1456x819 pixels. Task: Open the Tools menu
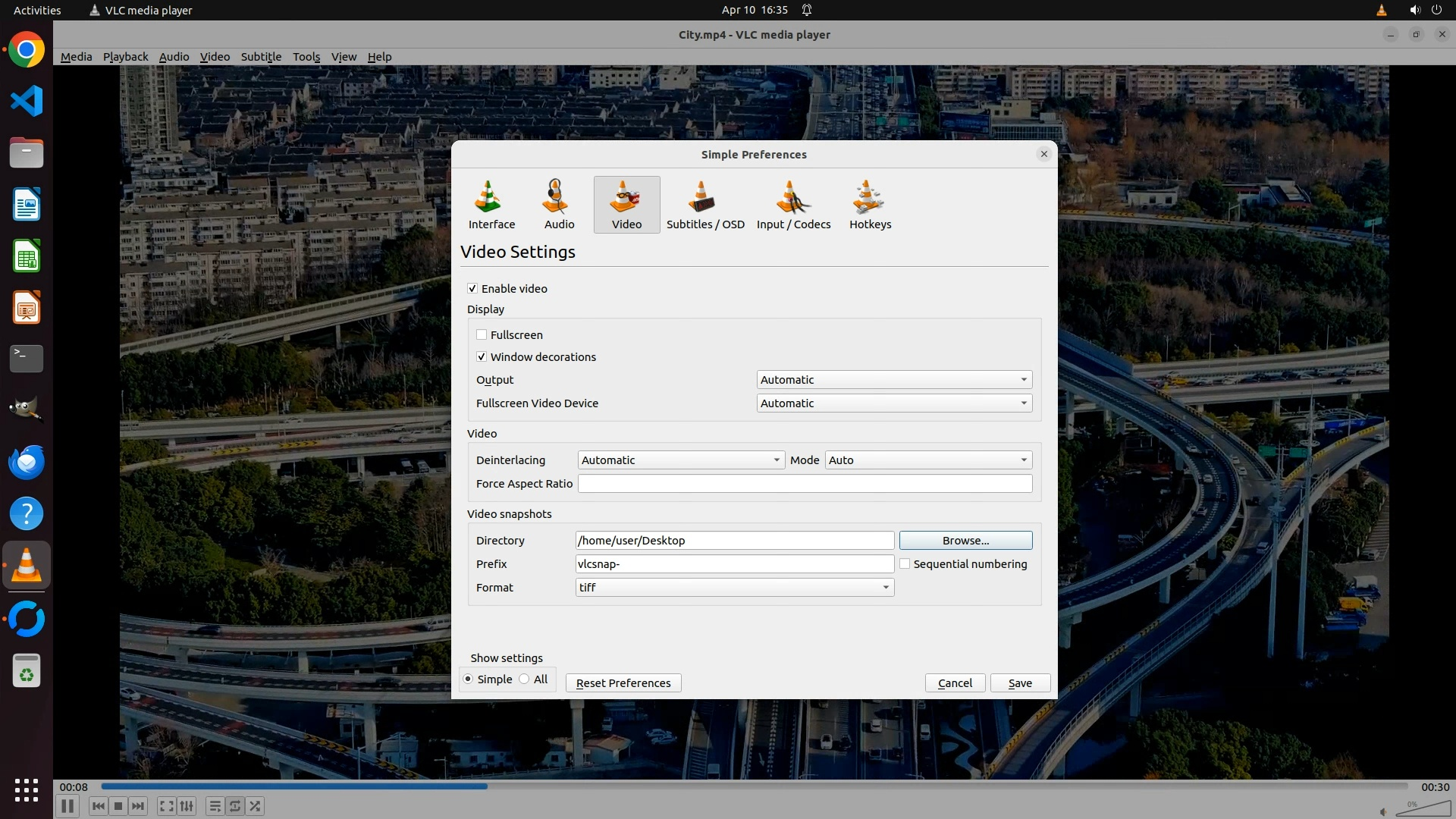[306, 57]
